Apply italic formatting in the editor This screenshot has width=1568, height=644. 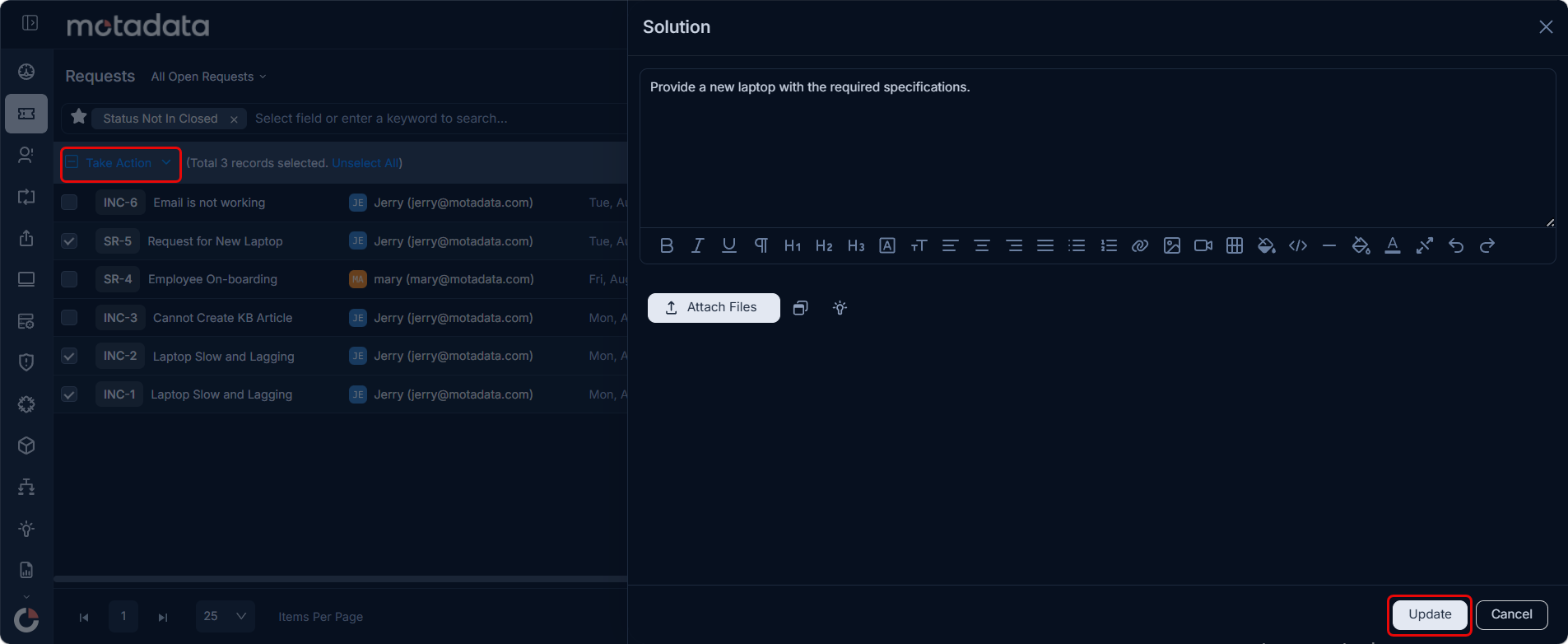pos(698,245)
